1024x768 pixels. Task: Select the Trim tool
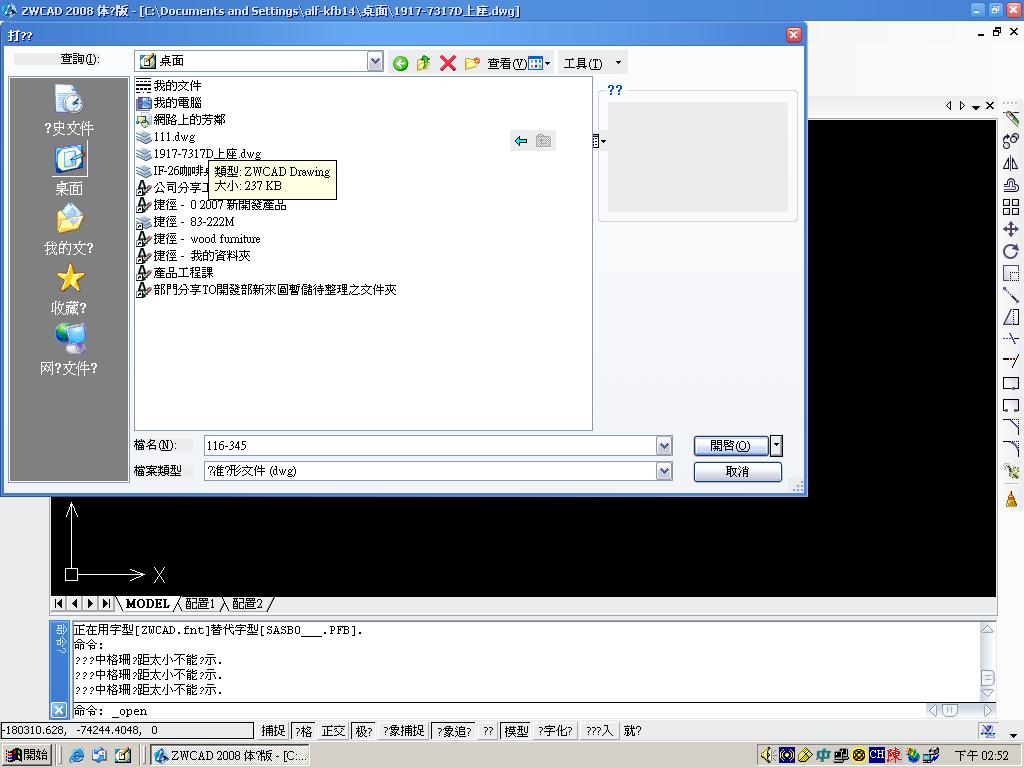coord(1011,339)
